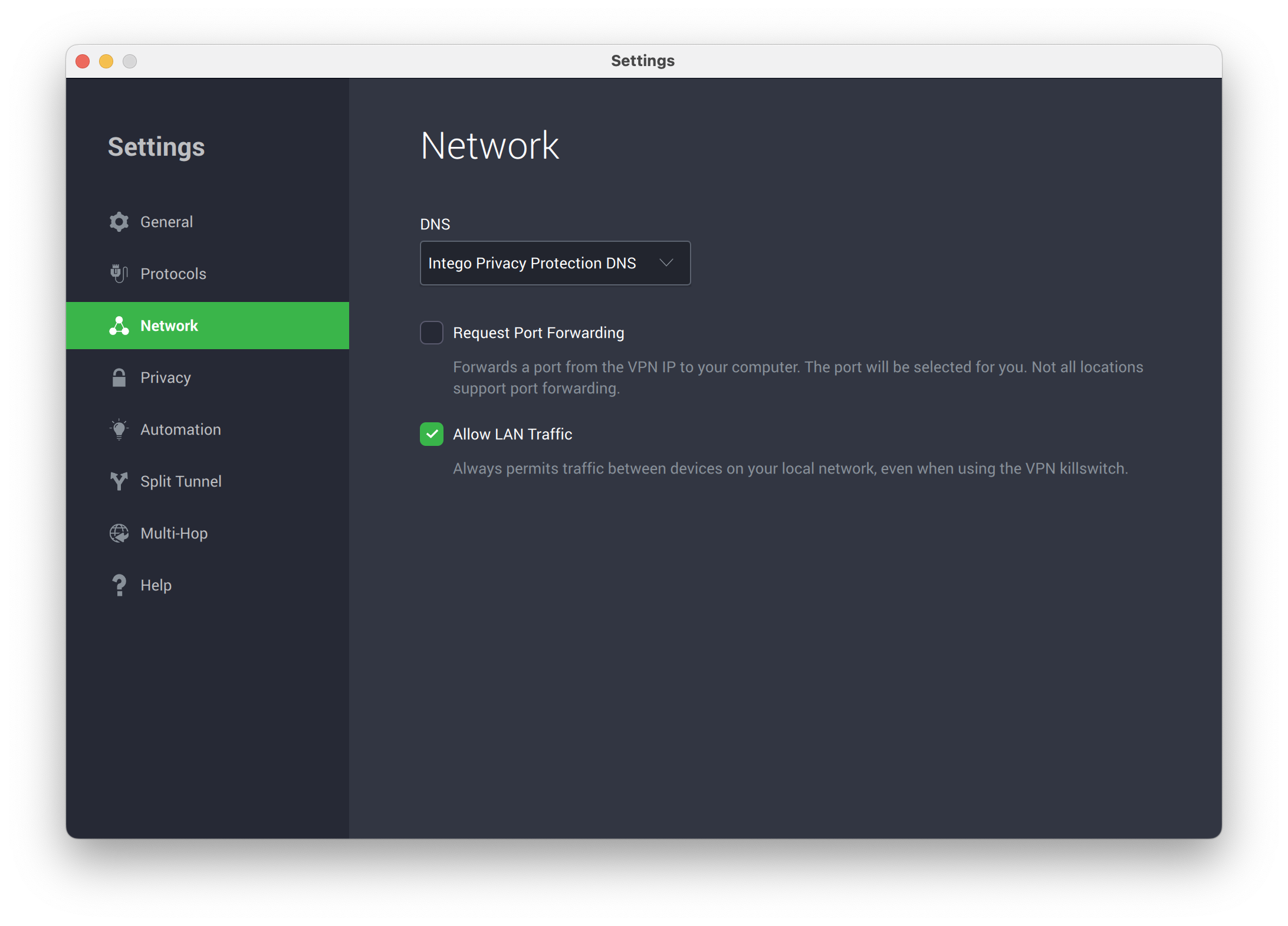This screenshot has width=1288, height=926.
Task: Minimize the Settings window with the yellow button
Action: 106,61
